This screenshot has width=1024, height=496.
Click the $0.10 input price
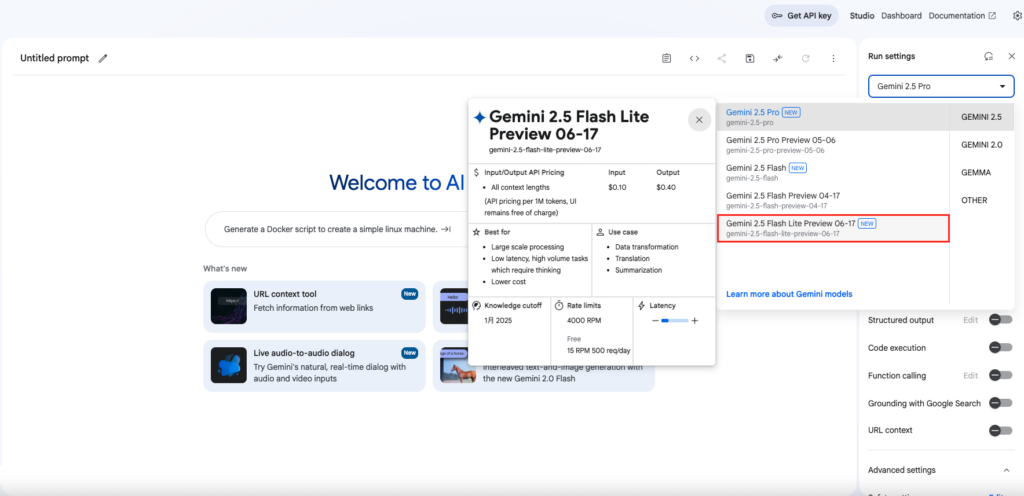coord(616,187)
